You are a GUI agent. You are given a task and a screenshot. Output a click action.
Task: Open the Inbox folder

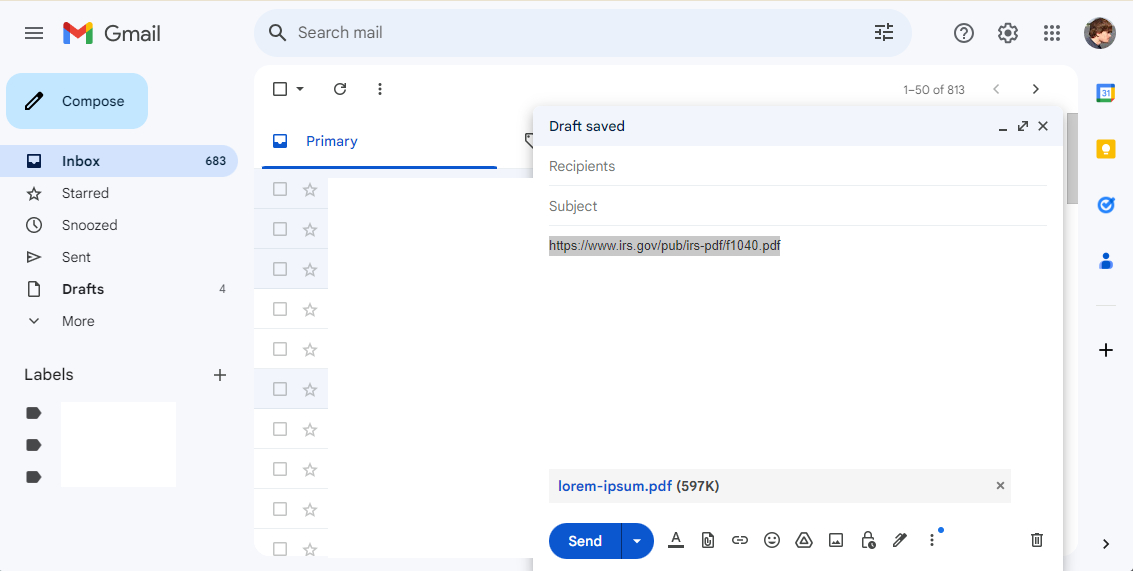119,161
